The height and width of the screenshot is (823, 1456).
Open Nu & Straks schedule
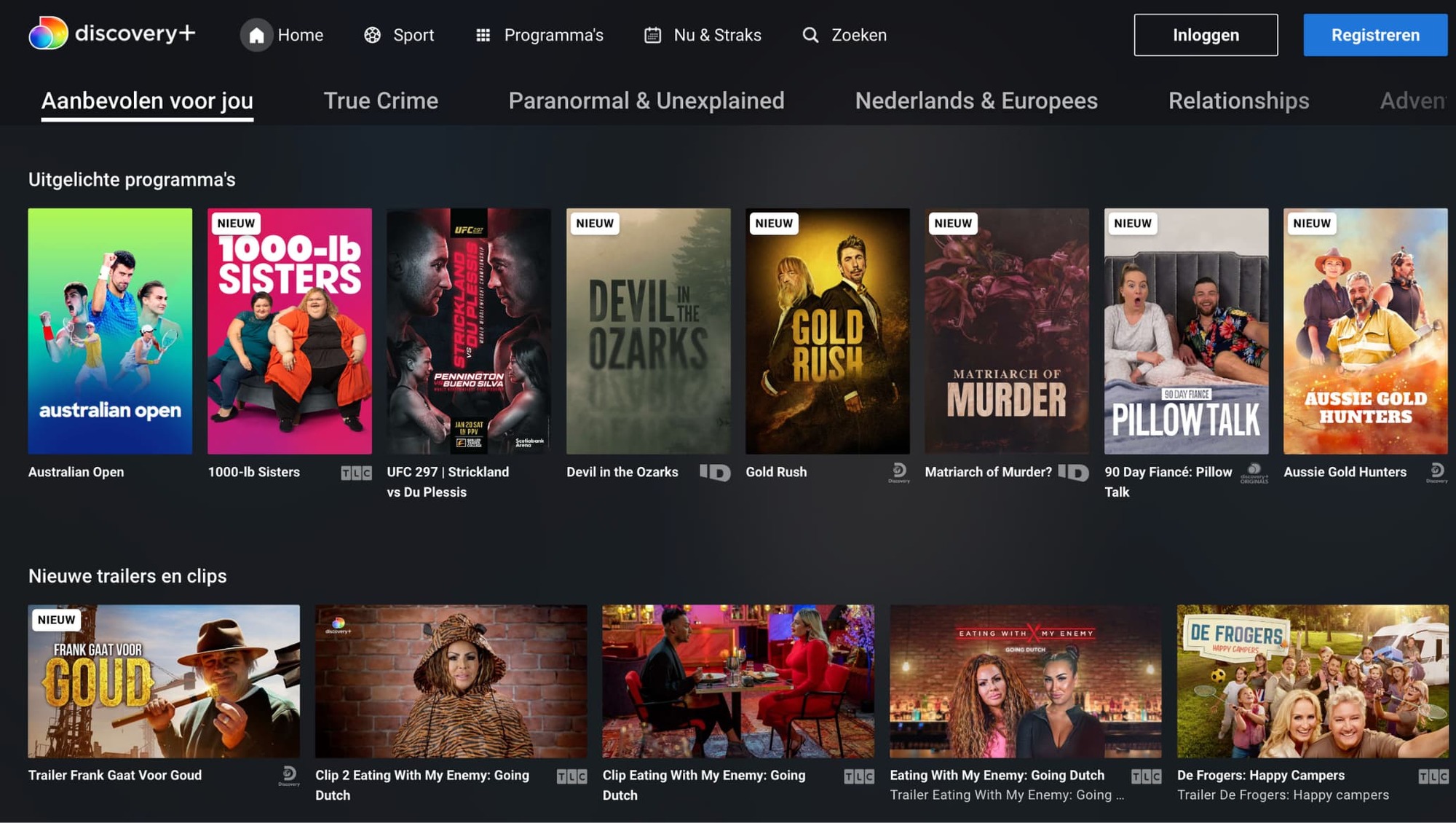[703, 35]
